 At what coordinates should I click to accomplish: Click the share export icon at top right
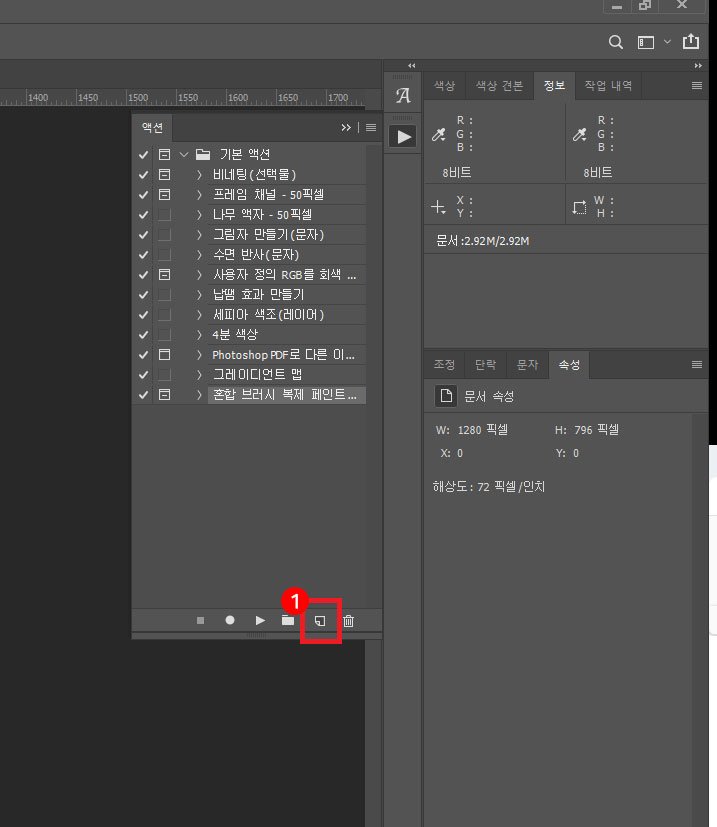691,42
